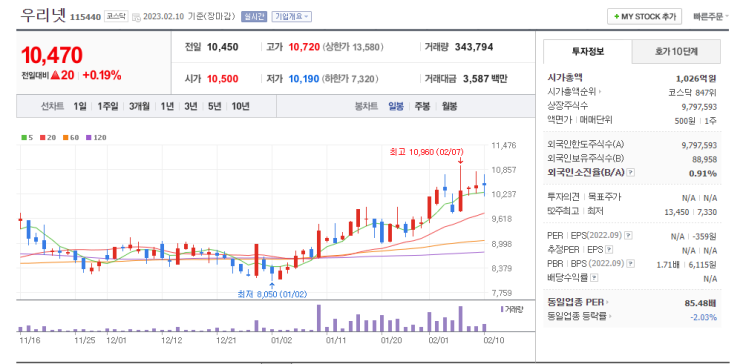Image resolution: width=743 pixels, height=364 pixels.
Task: Switch to the 투자정보 tab
Action: point(588,51)
